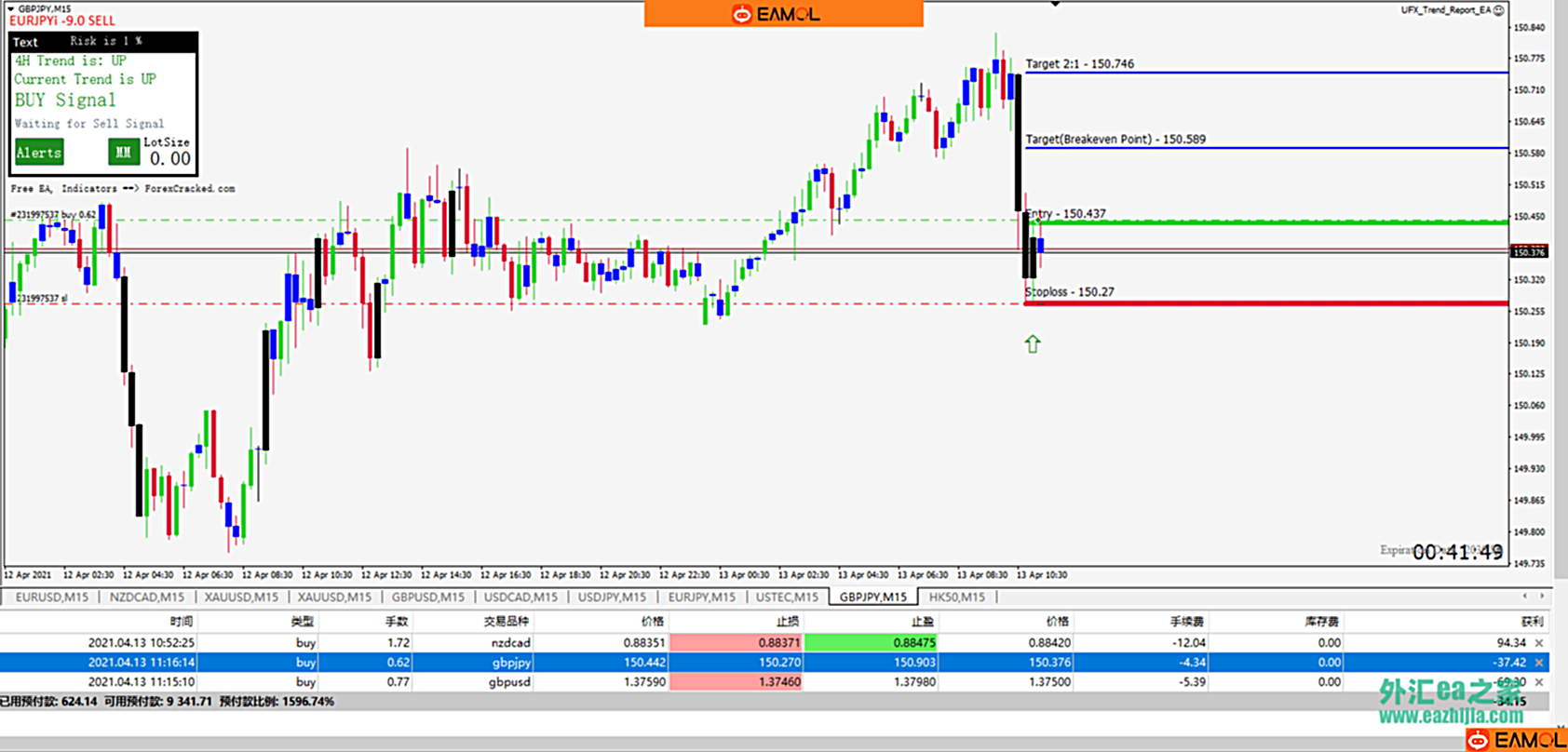Open the www.eazhijia.com link
The height and width of the screenshot is (752, 1568).
1451,716
